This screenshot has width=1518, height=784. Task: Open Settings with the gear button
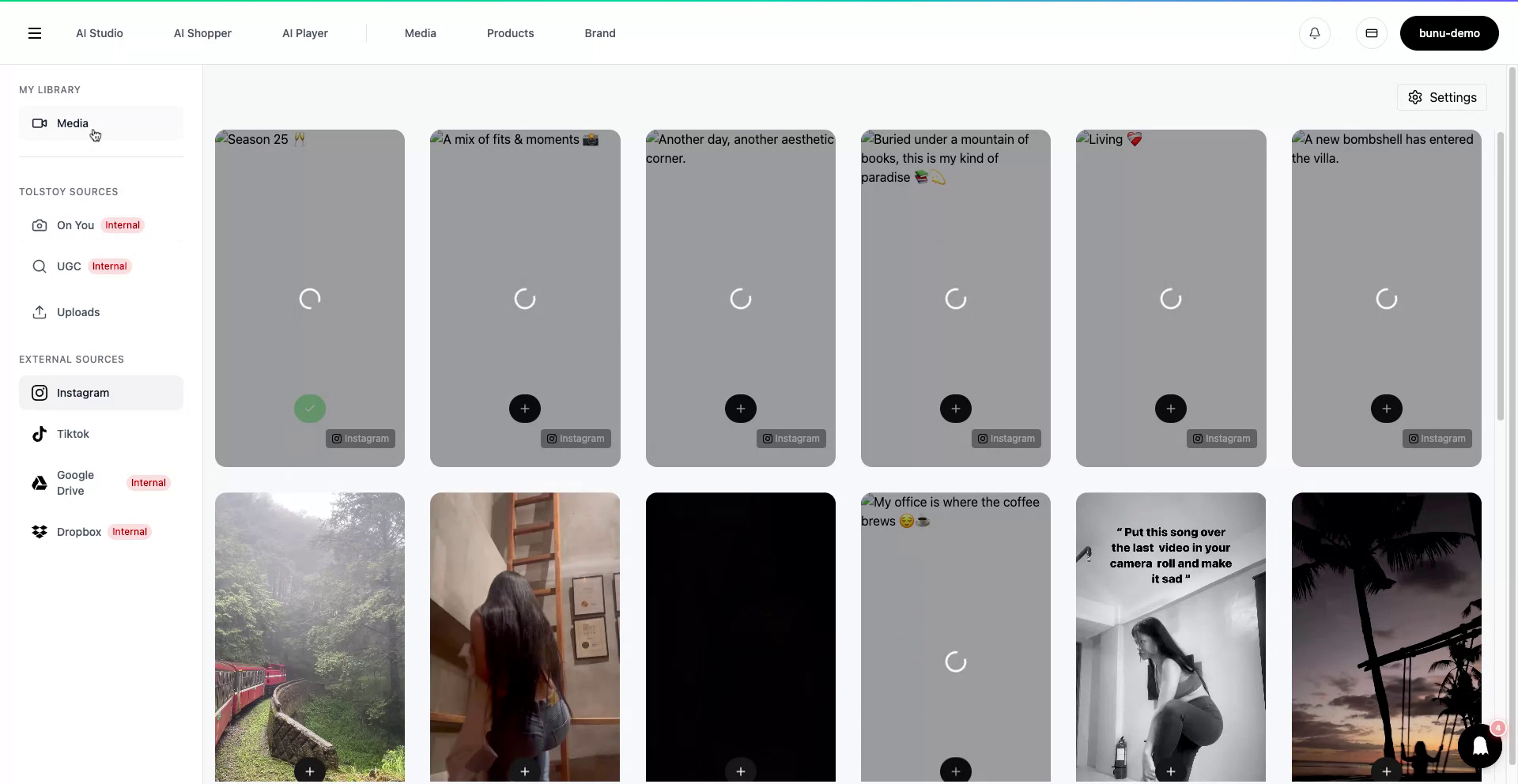[x=1441, y=96]
